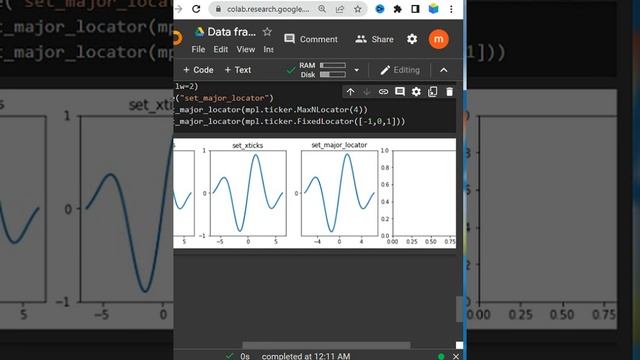Screen dimensions: 640x360
Task: Copy link to the cell
Action: coord(383,92)
